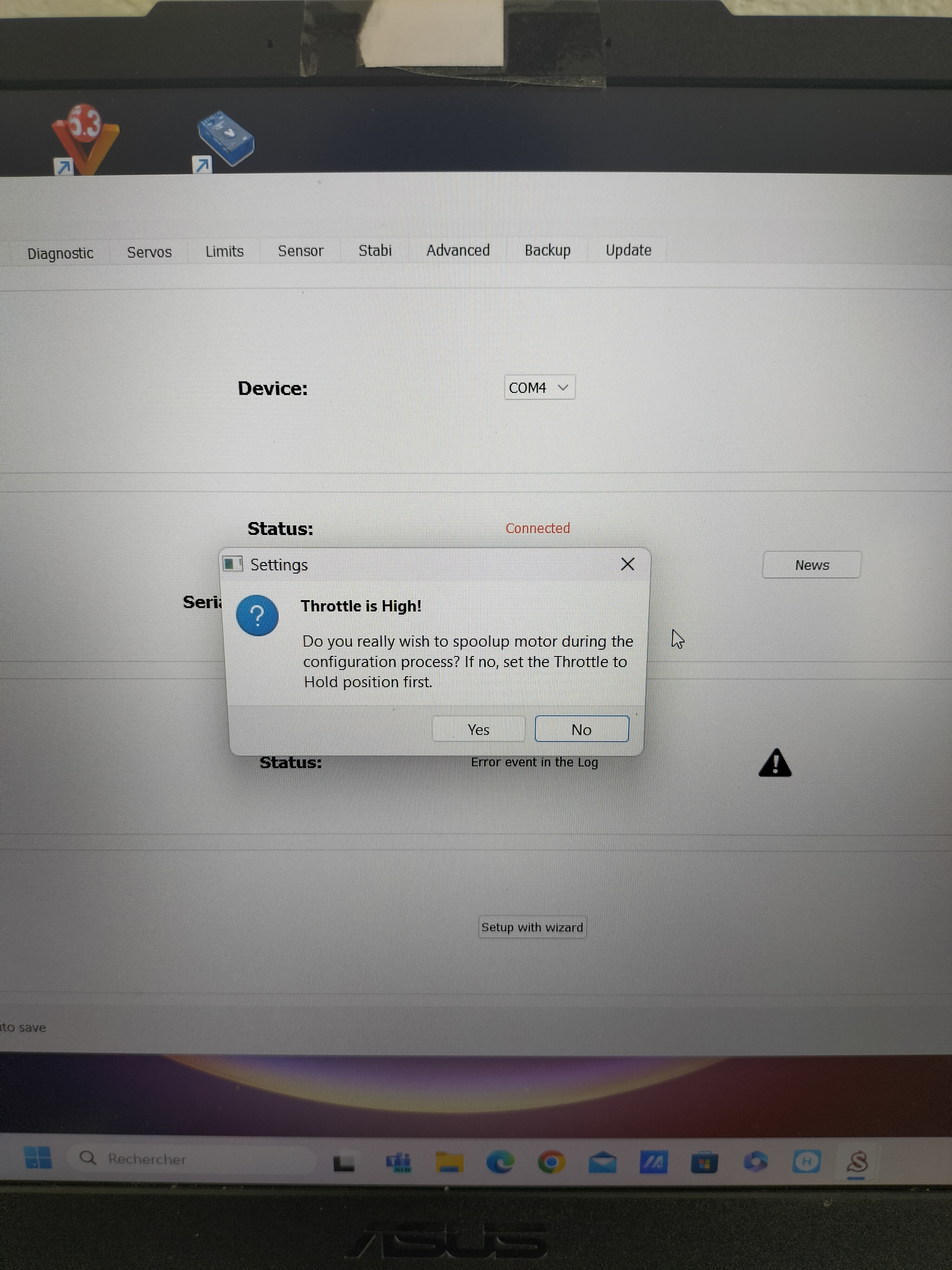952x1270 pixels.
Task: Go to the Stabi tab
Action: [375, 250]
